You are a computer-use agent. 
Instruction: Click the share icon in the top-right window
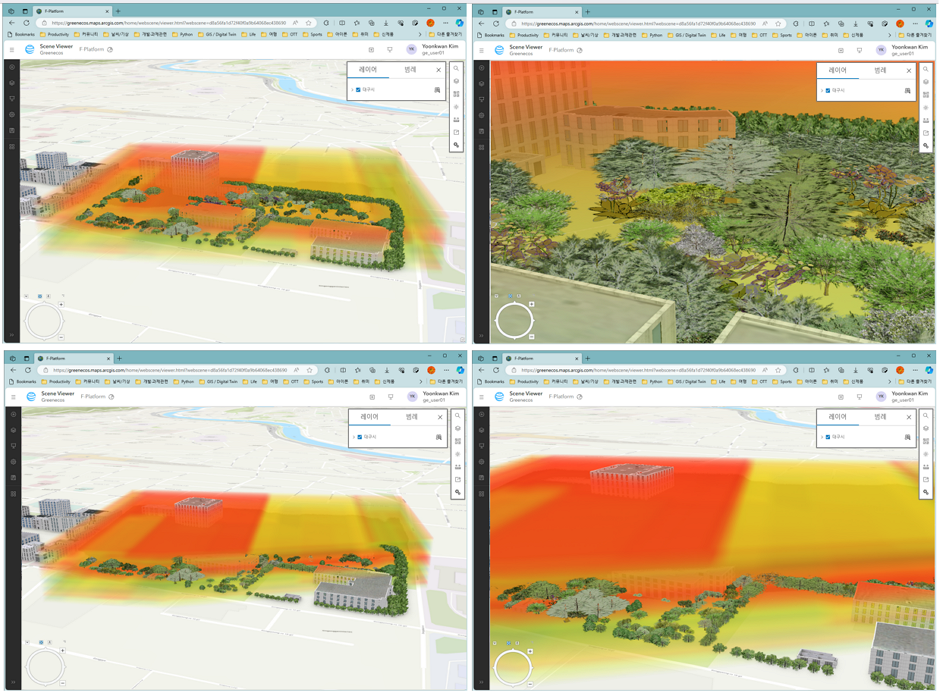coord(926,133)
